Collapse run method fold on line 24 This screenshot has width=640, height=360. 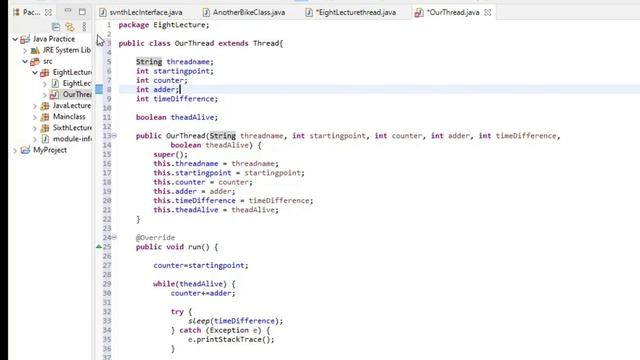click(114, 237)
